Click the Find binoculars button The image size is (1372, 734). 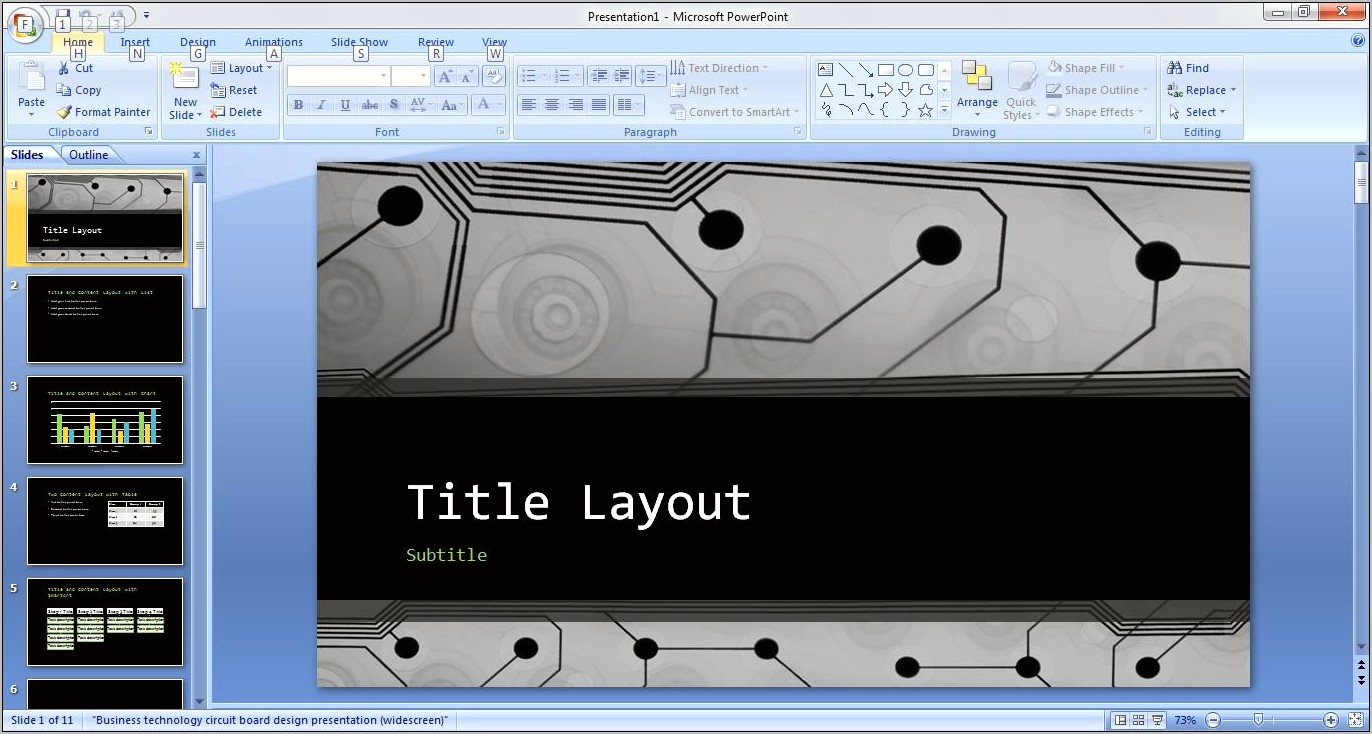(x=1188, y=68)
